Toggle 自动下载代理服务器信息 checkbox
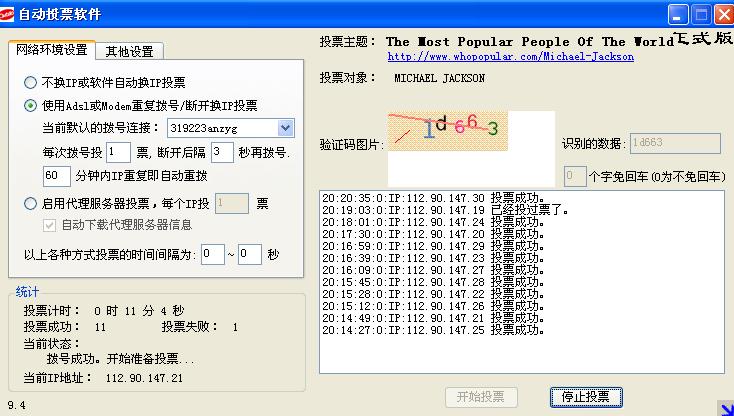This screenshot has height=416, width=734. [52, 225]
